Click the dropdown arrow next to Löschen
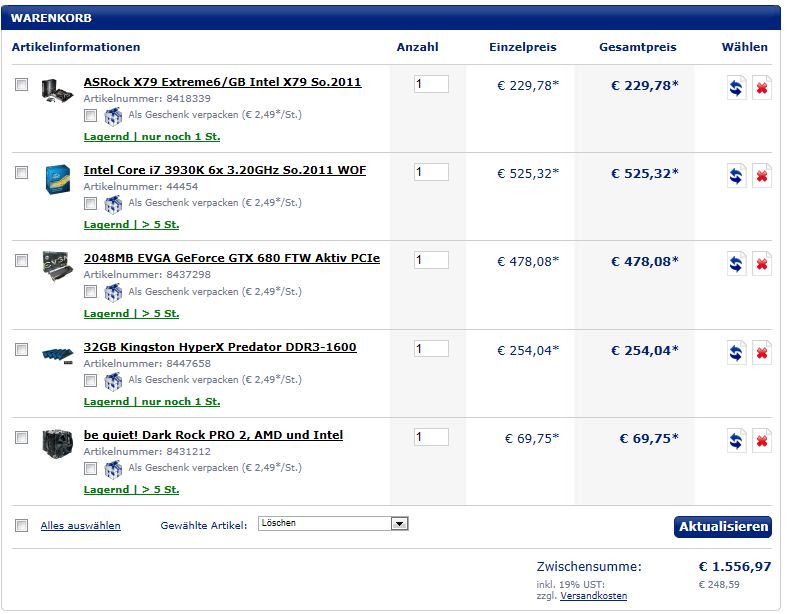788x614 pixels. pyautogui.click(x=400, y=524)
